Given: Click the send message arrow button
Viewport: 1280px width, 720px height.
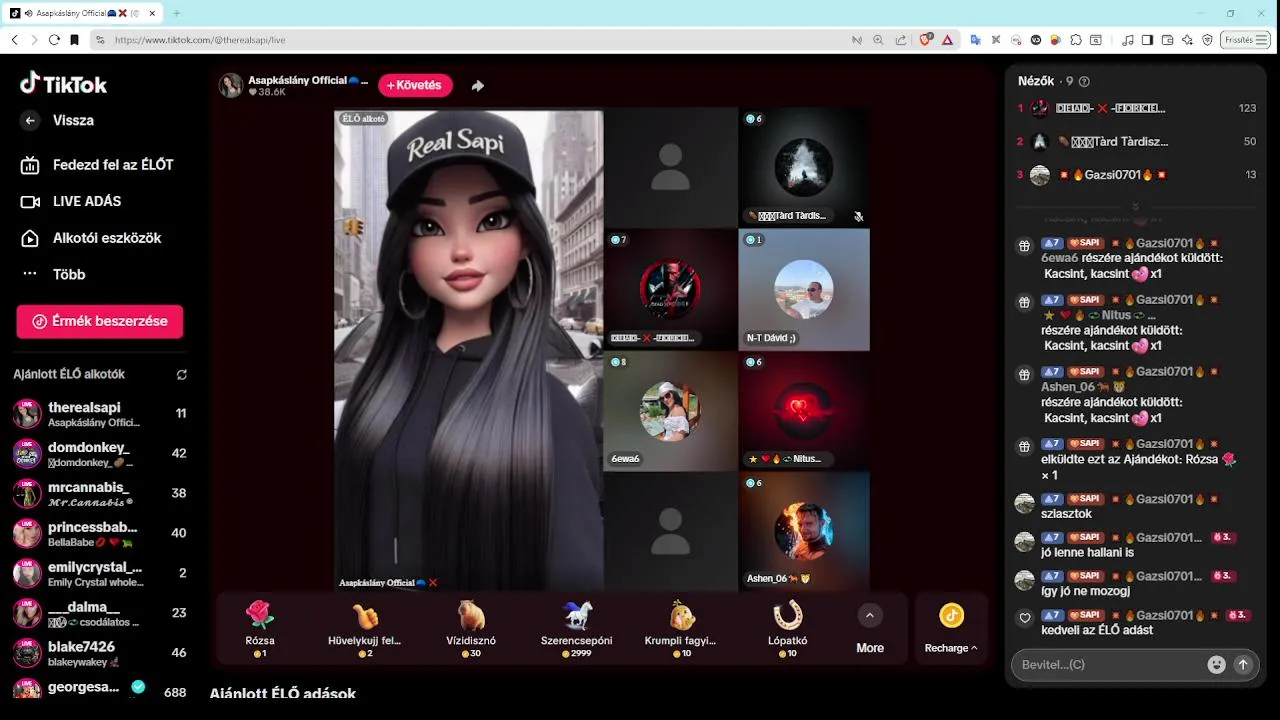Looking at the screenshot, I should tap(1243, 664).
